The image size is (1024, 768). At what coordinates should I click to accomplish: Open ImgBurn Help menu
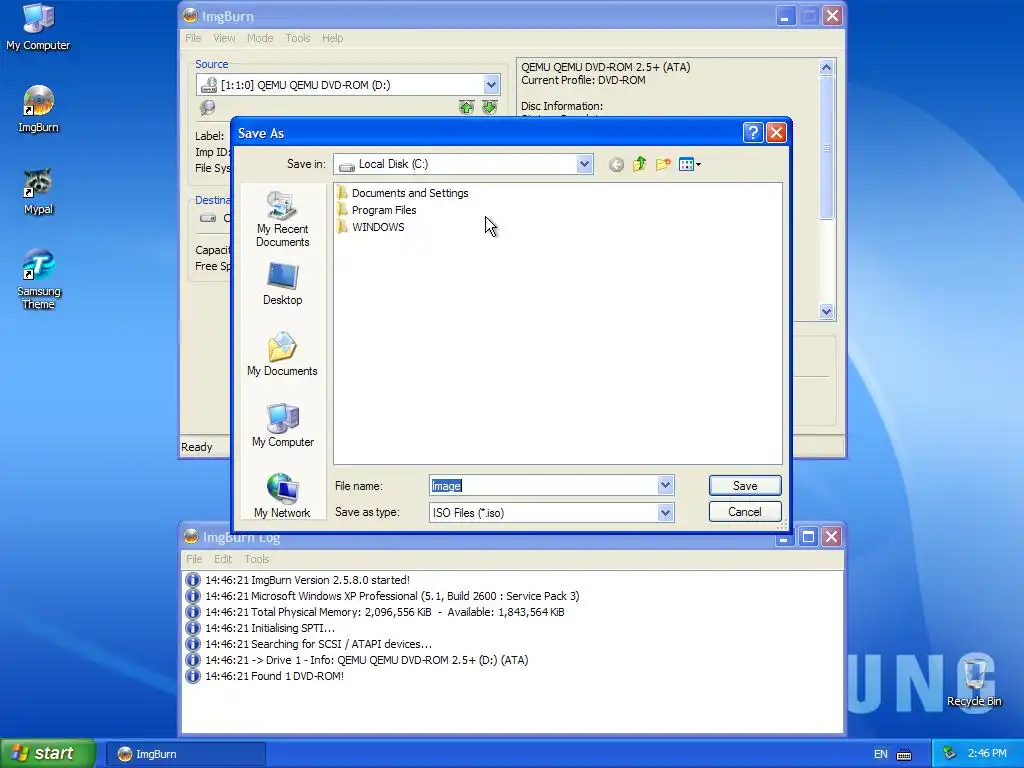tap(332, 38)
